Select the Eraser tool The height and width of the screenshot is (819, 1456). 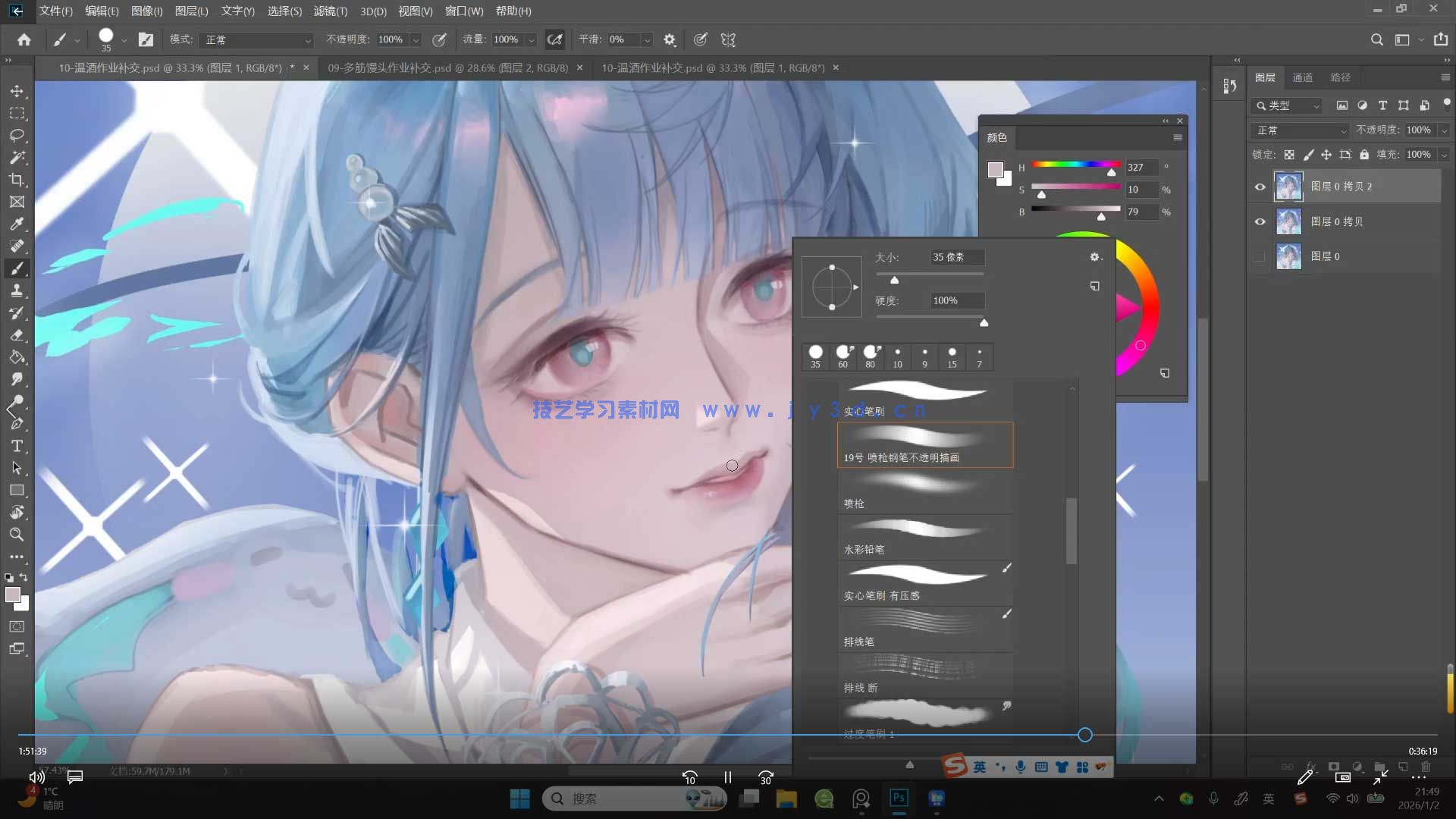tap(17, 335)
